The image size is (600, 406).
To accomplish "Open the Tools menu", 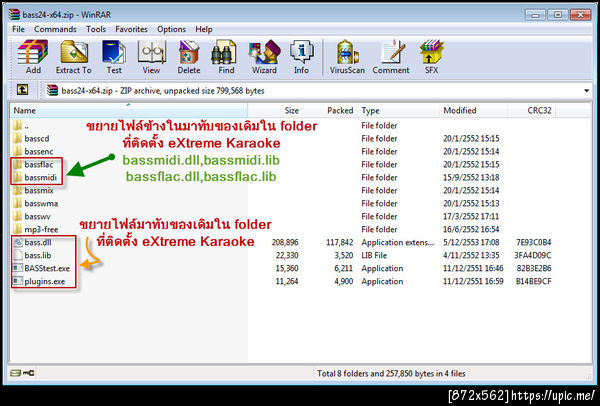I will tap(96, 29).
